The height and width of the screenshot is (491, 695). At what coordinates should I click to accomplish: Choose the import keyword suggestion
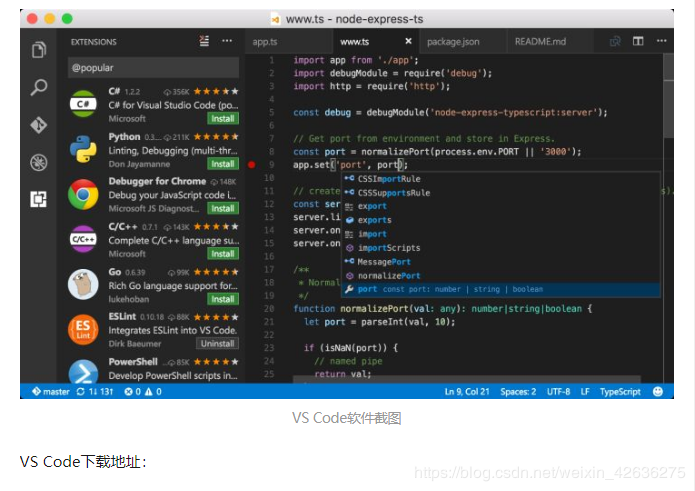(x=500, y=234)
